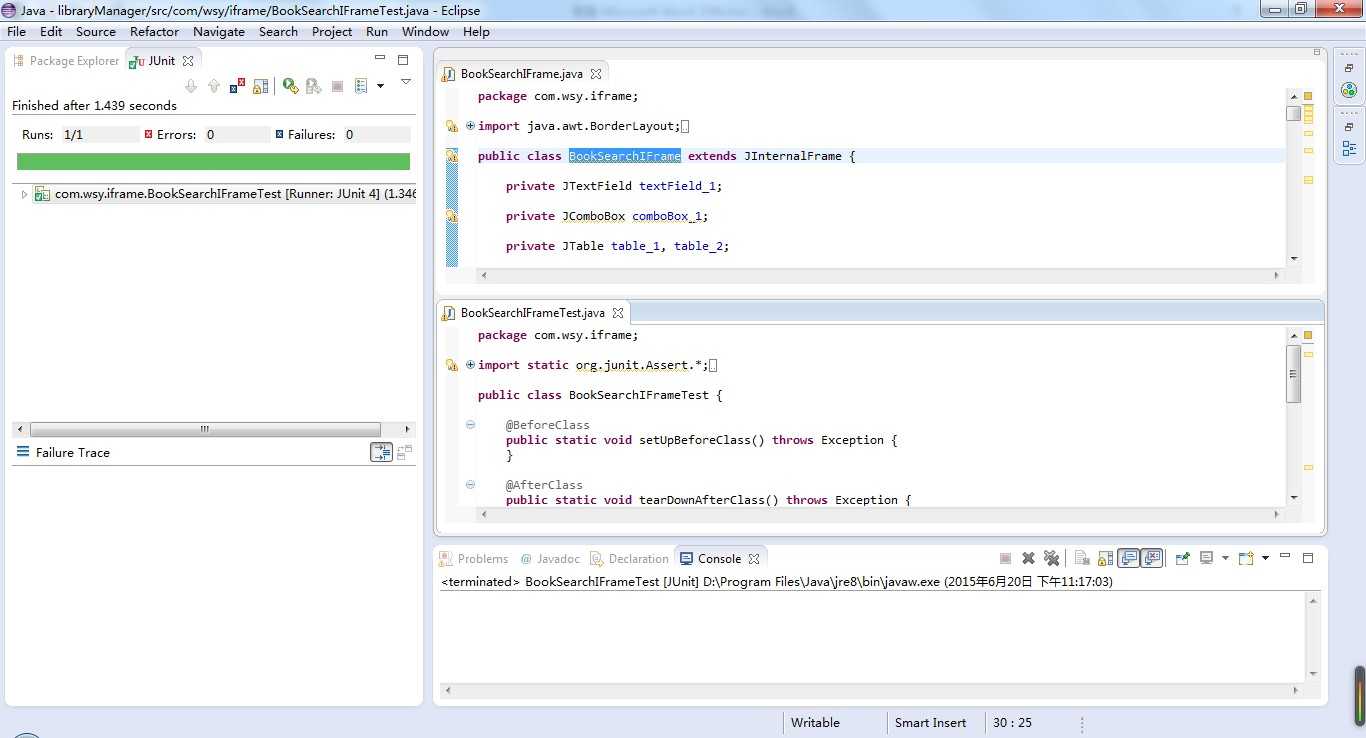
Task: Click the @BeforeClass annotation
Action: (548, 425)
